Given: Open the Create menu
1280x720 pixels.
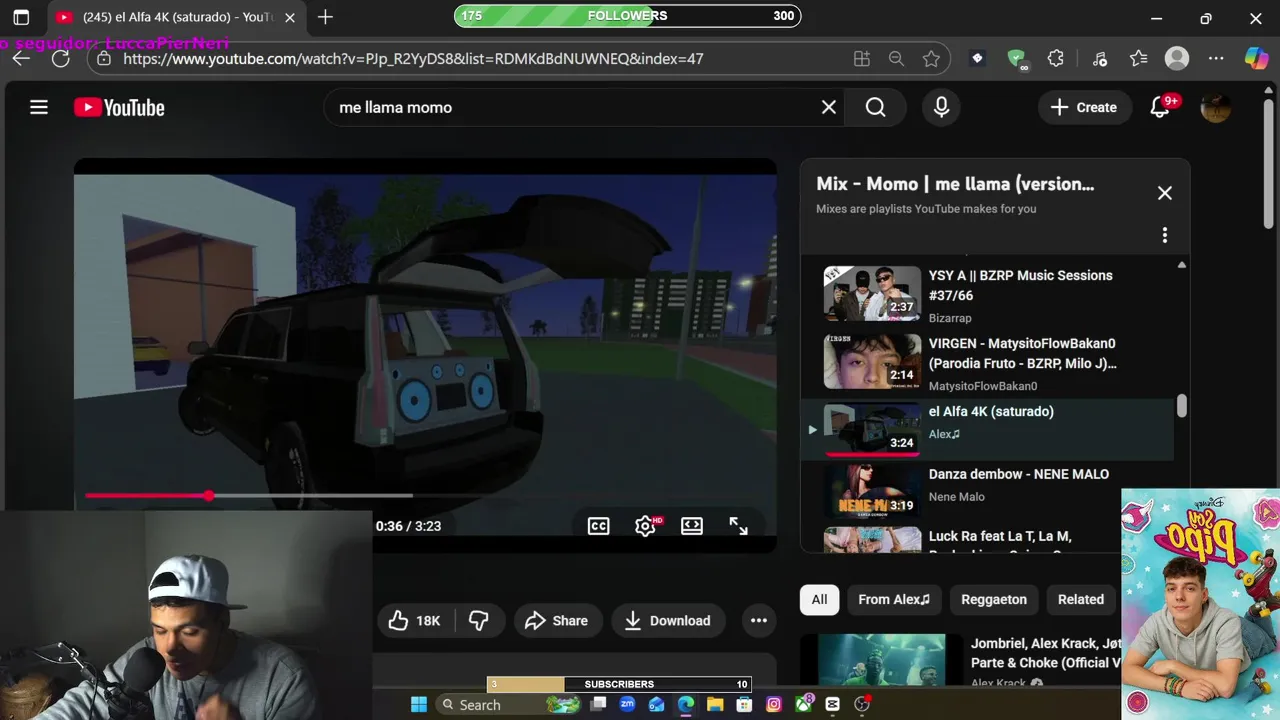Looking at the screenshot, I should point(1084,107).
